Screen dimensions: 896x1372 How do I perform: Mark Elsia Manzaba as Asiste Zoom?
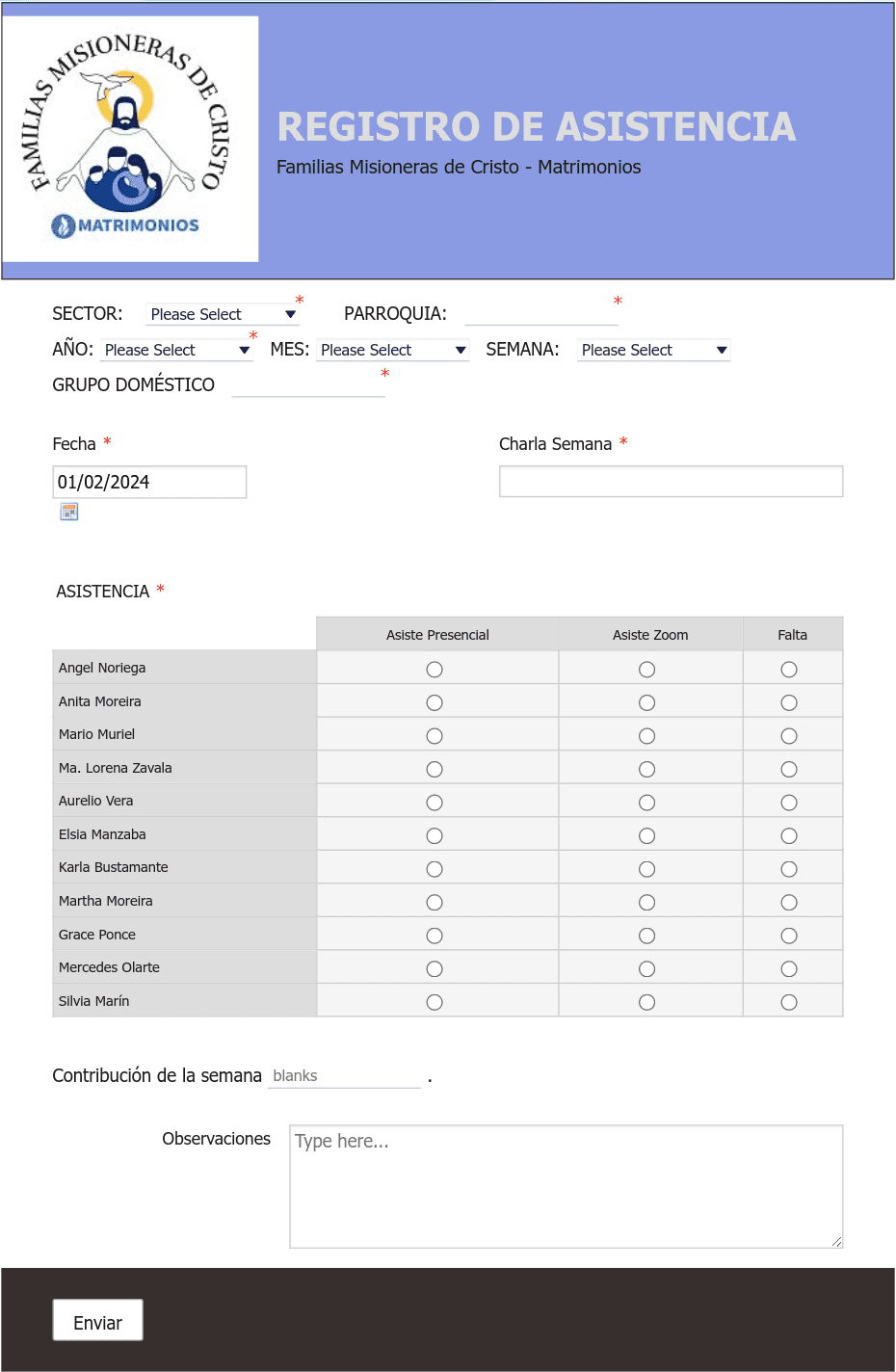click(647, 836)
